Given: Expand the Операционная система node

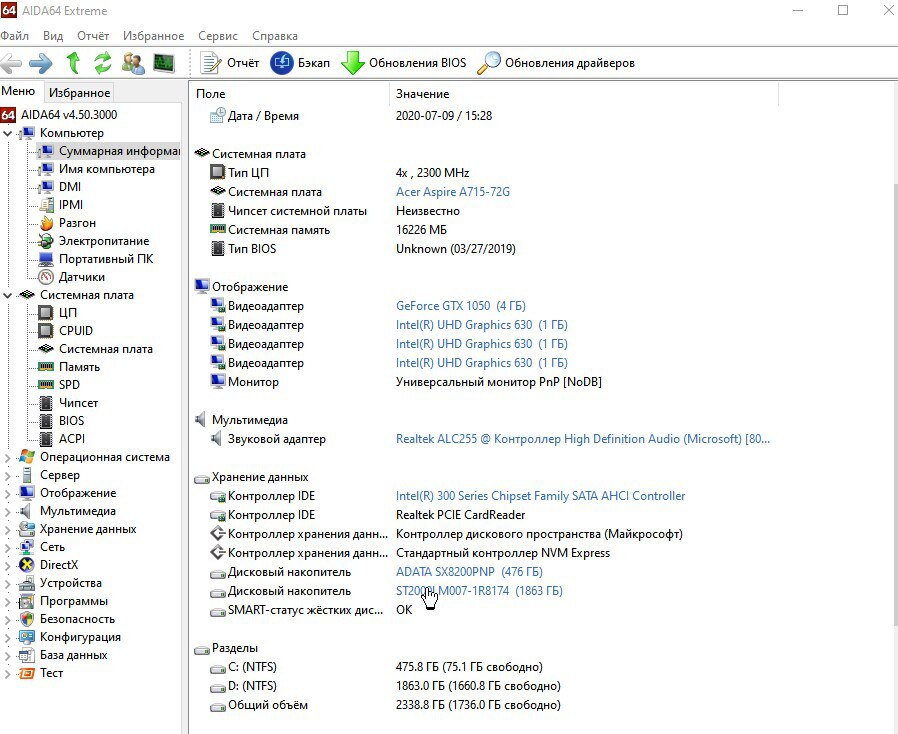Looking at the screenshot, I should pyautogui.click(x=7, y=457).
